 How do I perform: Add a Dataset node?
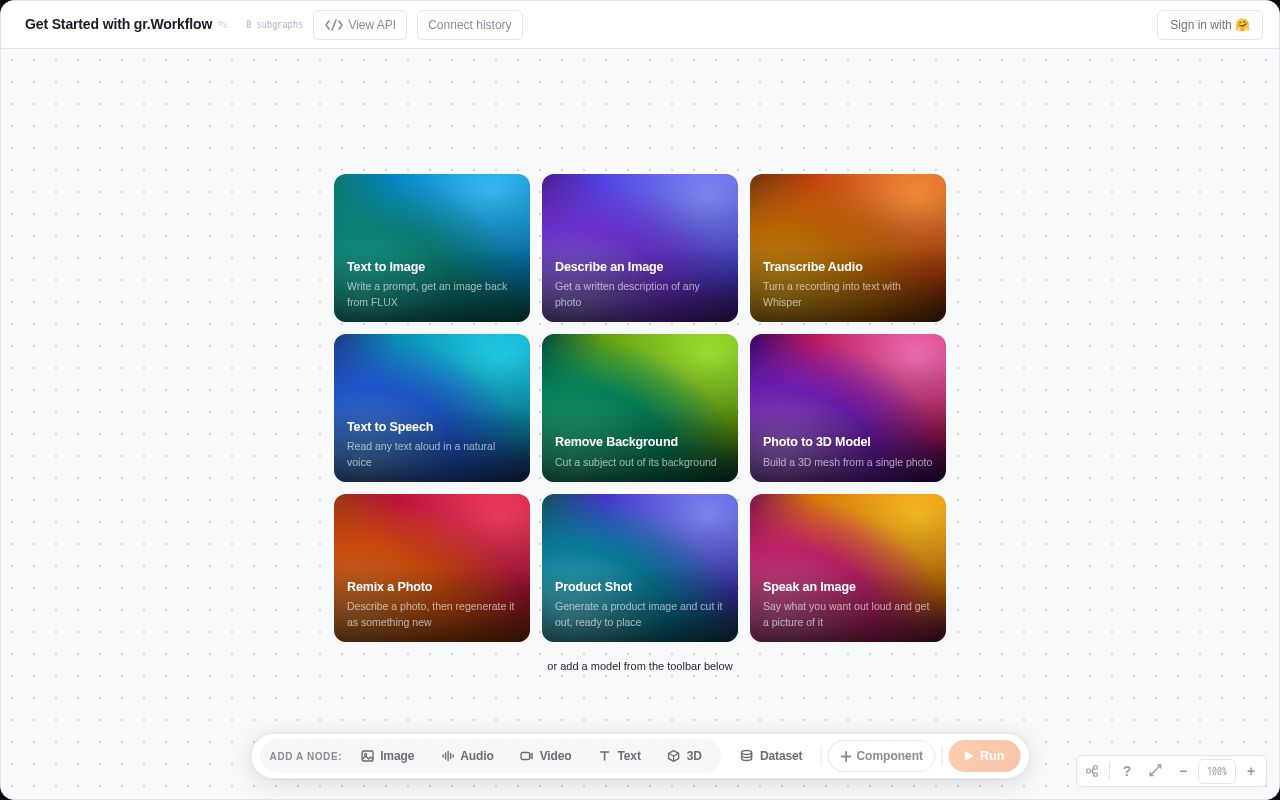pyautogui.click(x=771, y=756)
